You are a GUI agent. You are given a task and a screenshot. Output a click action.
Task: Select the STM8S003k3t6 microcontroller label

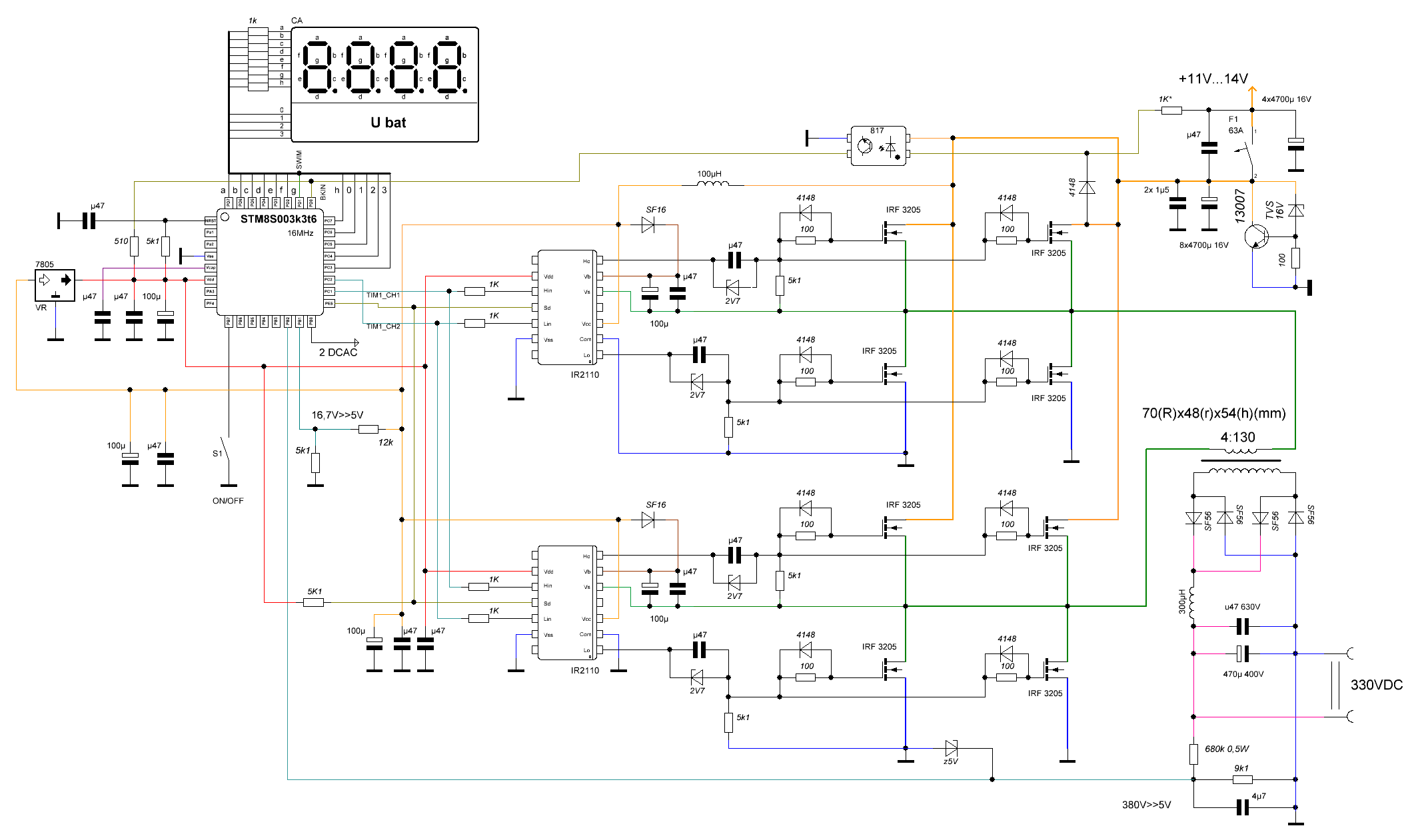click(x=278, y=219)
